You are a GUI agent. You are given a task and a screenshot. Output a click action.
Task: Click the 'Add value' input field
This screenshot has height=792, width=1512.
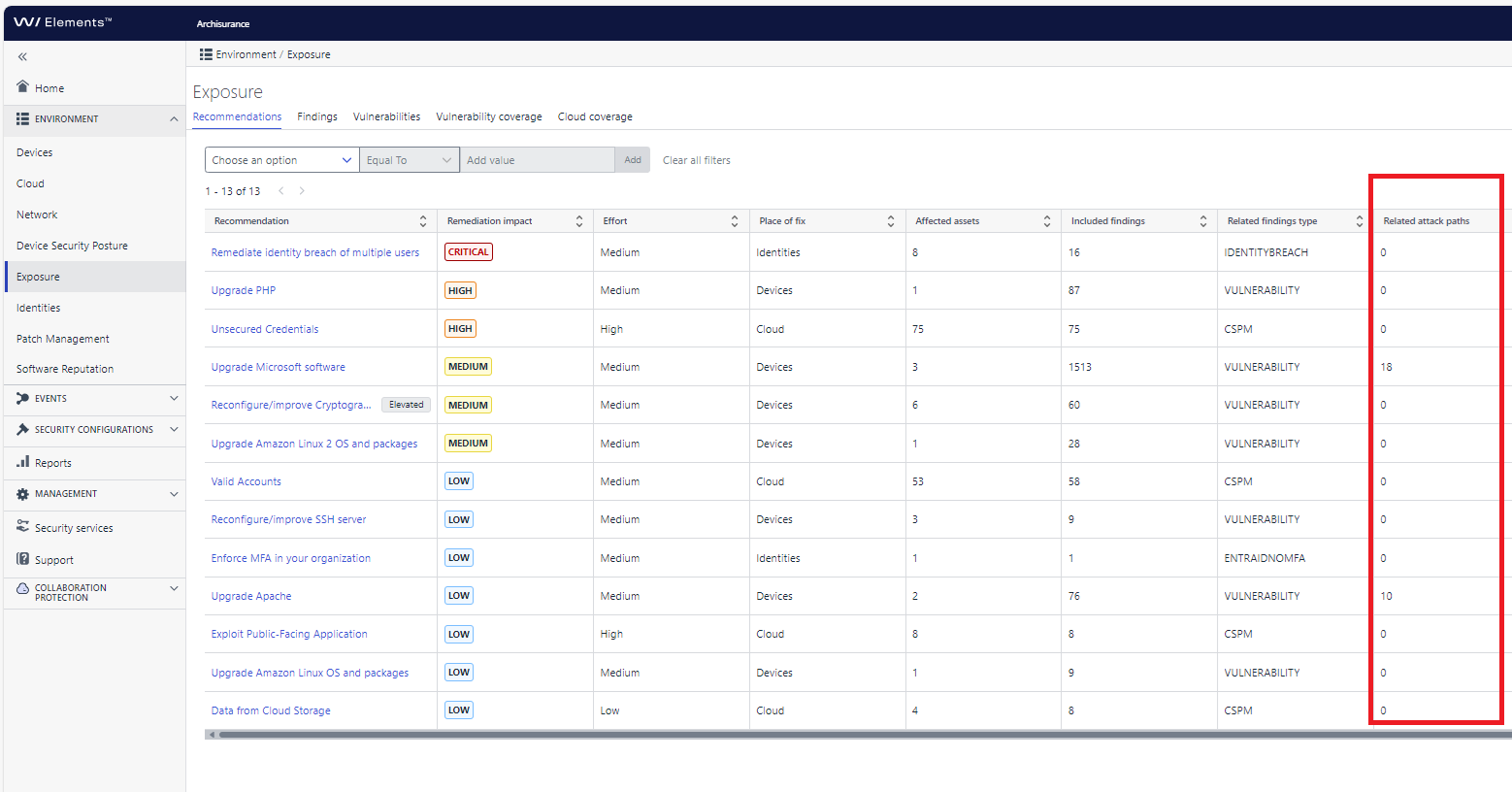(538, 160)
